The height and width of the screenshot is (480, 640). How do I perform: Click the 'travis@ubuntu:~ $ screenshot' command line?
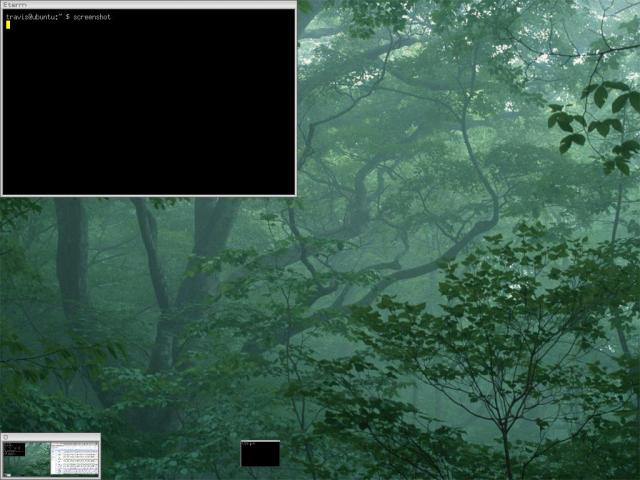pyautogui.click(x=58, y=17)
